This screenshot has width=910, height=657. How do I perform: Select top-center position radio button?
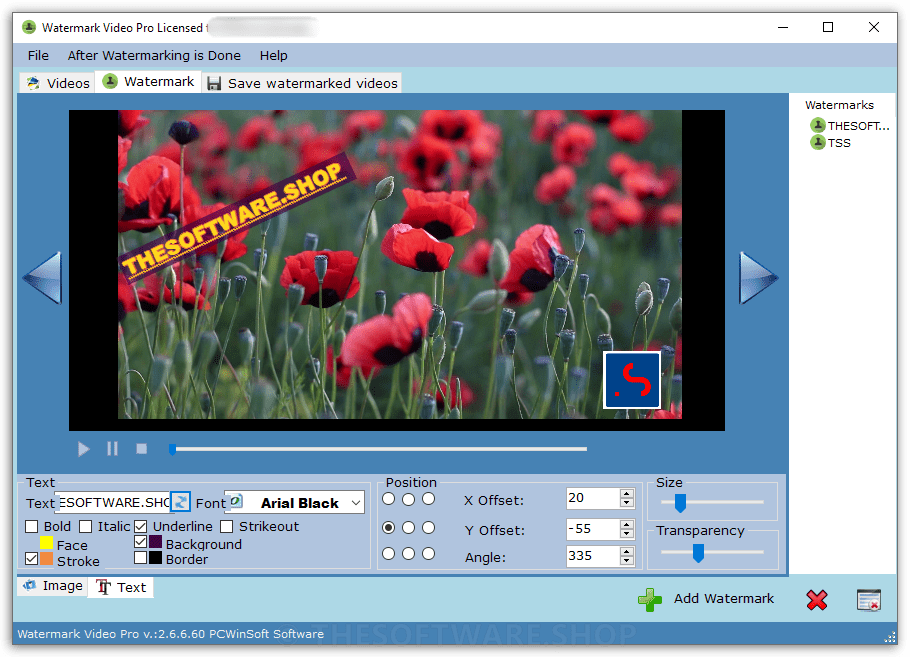coord(409,499)
